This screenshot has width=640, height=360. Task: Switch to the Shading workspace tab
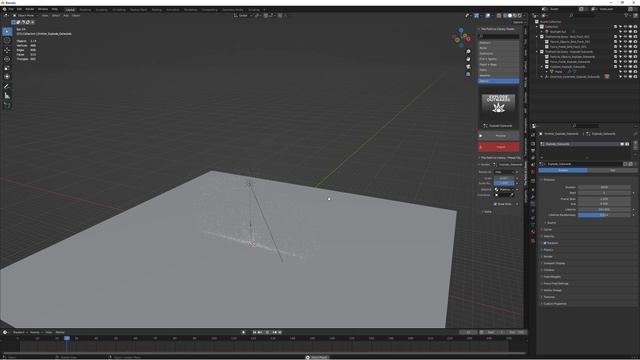(x=156, y=9)
